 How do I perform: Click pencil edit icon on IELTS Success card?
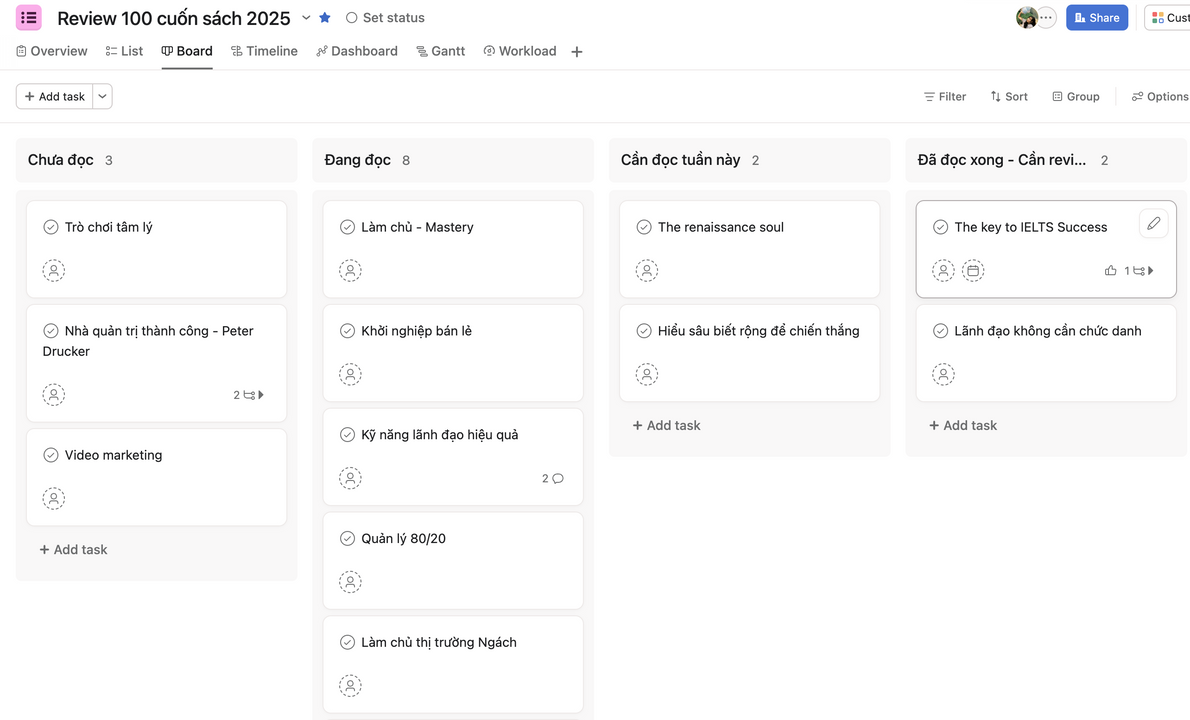1153,224
